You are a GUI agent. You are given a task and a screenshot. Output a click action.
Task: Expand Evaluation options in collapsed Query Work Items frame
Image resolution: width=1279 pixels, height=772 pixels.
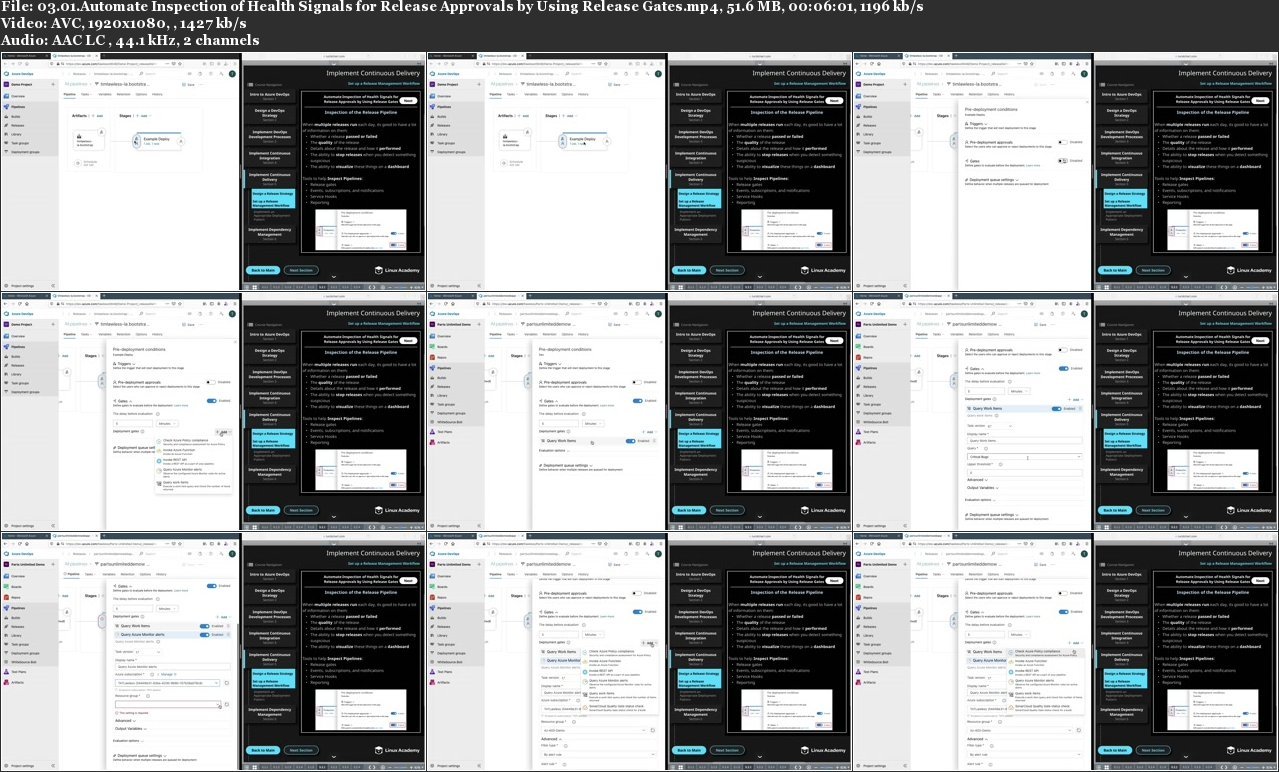pyautogui.click(x=554, y=450)
